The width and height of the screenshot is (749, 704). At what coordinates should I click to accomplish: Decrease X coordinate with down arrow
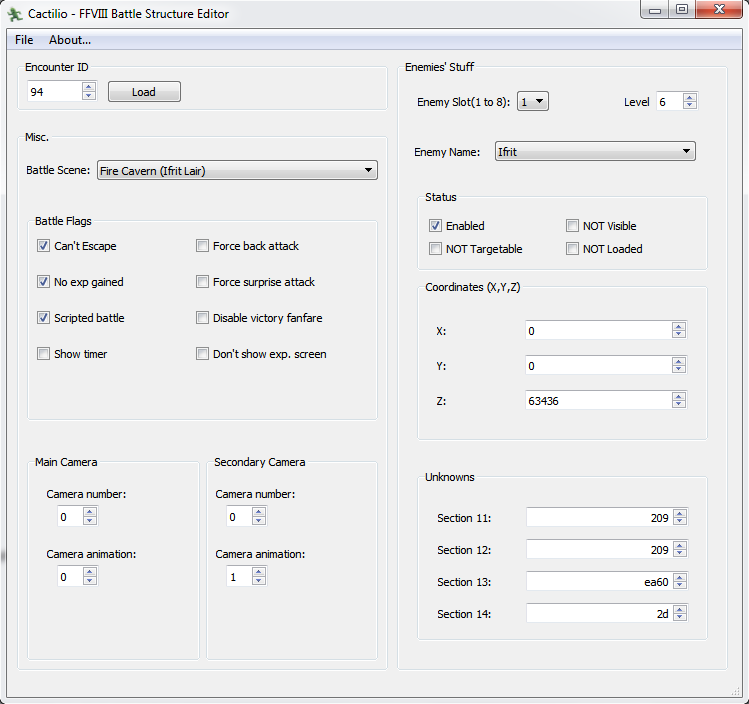[x=679, y=335]
